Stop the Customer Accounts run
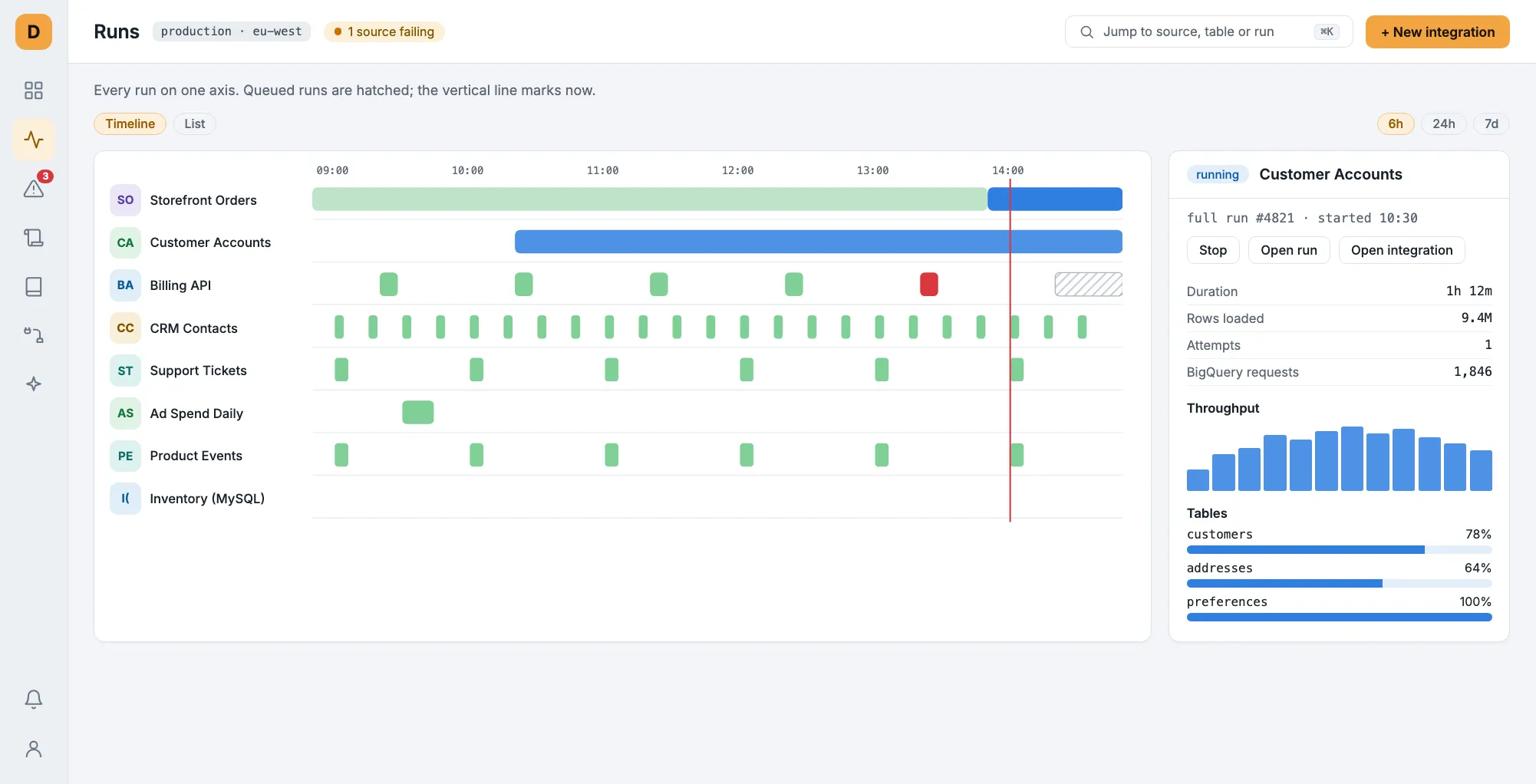The width and height of the screenshot is (1536, 784). coord(1213,250)
